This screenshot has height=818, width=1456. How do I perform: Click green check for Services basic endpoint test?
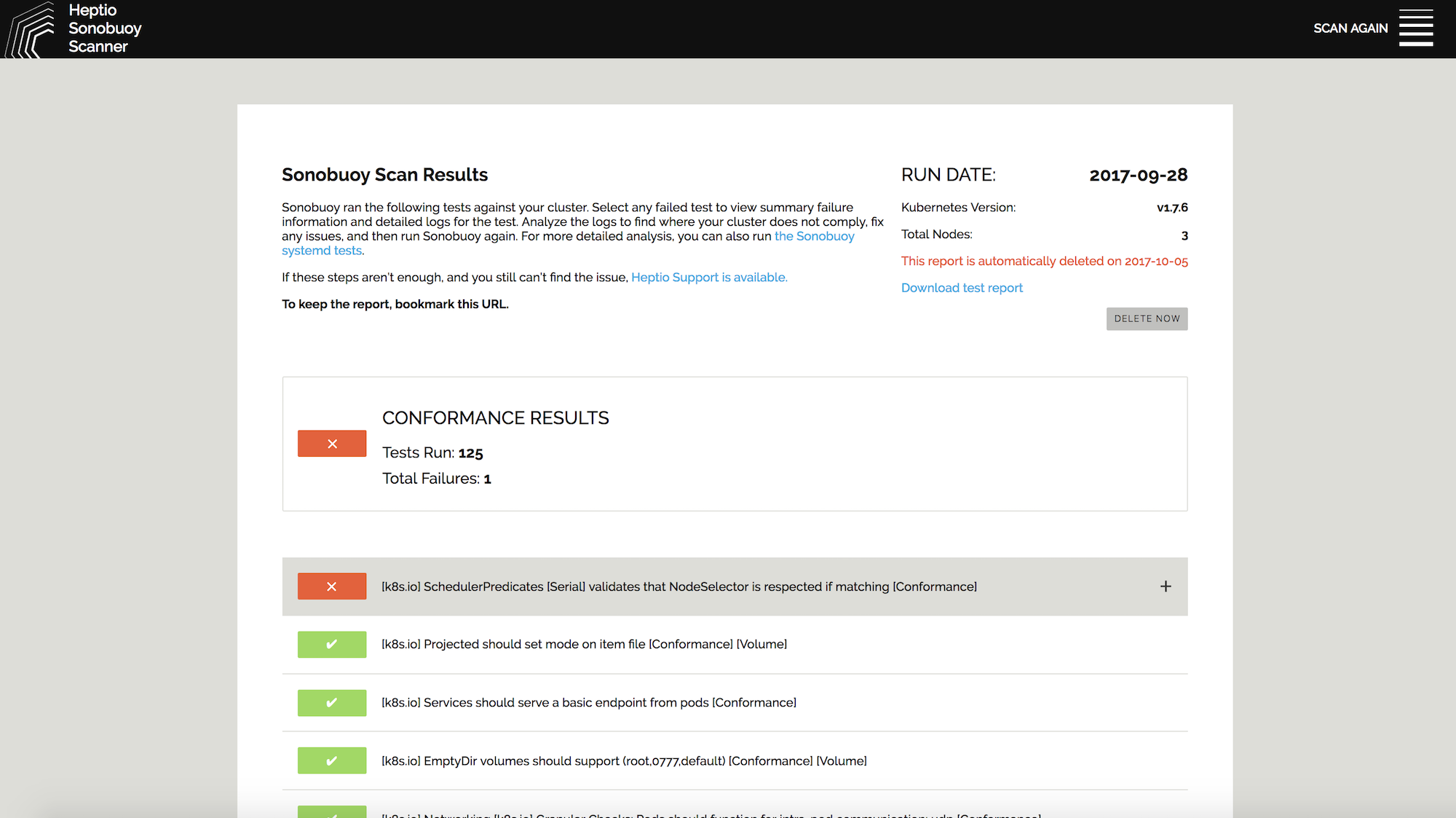(331, 703)
